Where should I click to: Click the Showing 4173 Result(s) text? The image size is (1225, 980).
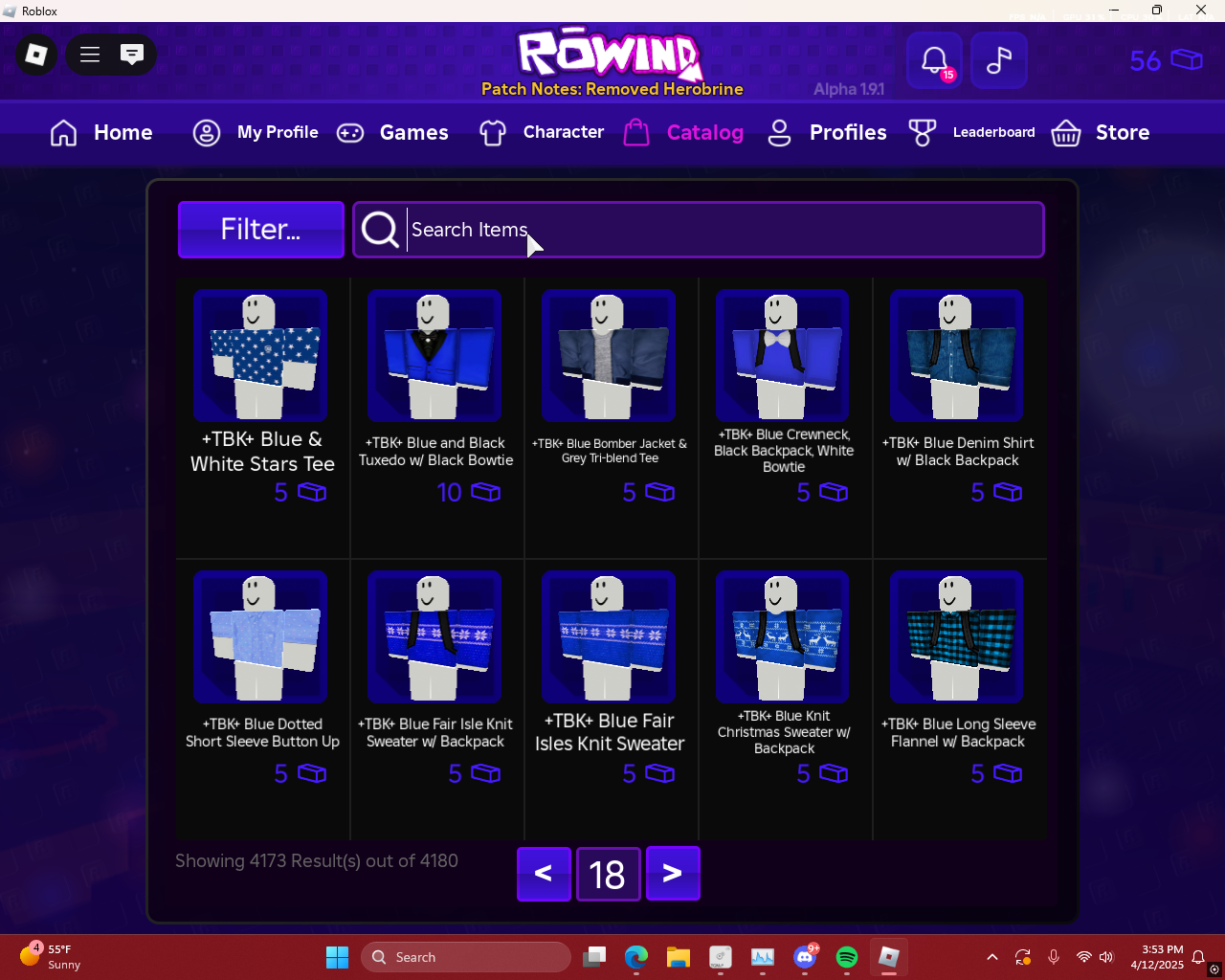(317, 860)
